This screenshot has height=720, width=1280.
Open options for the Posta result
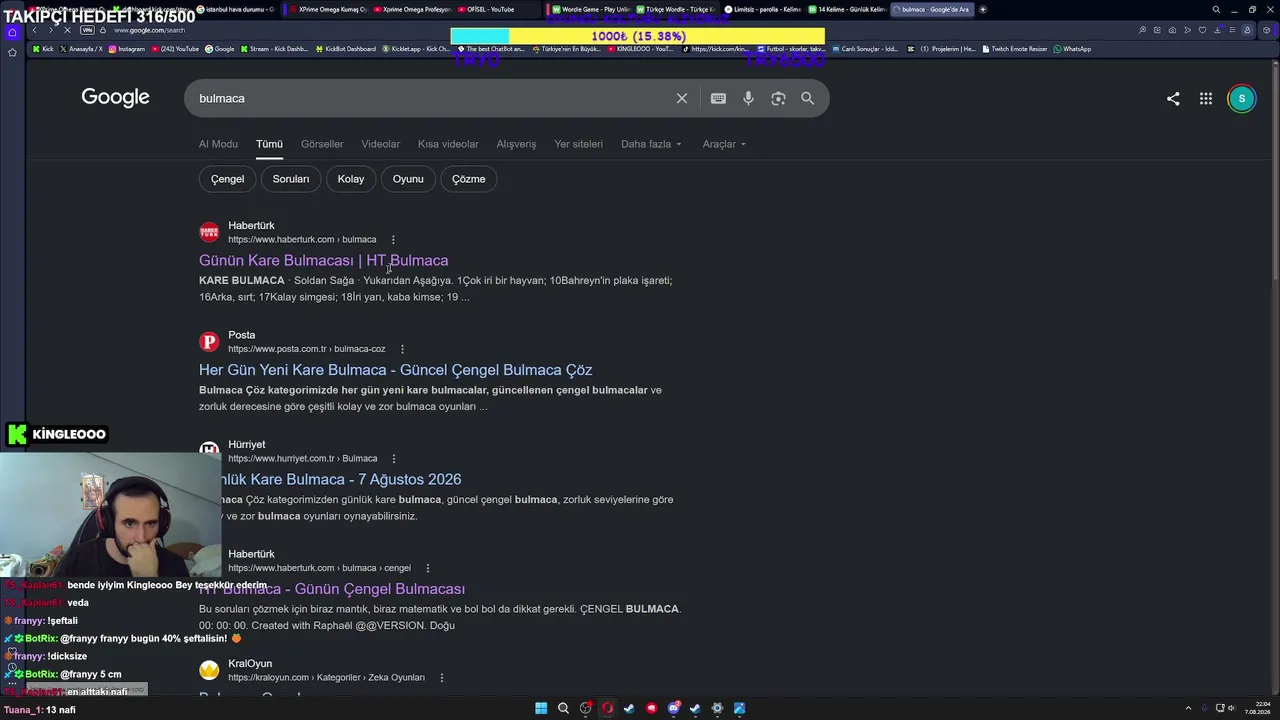(402, 349)
